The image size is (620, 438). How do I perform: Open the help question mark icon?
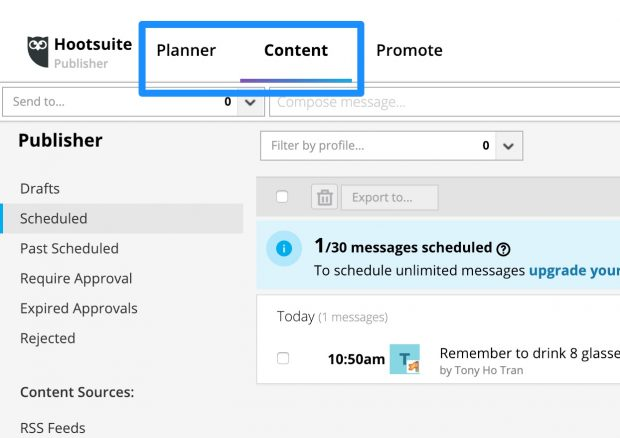pyautogui.click(x=503, y=249)
